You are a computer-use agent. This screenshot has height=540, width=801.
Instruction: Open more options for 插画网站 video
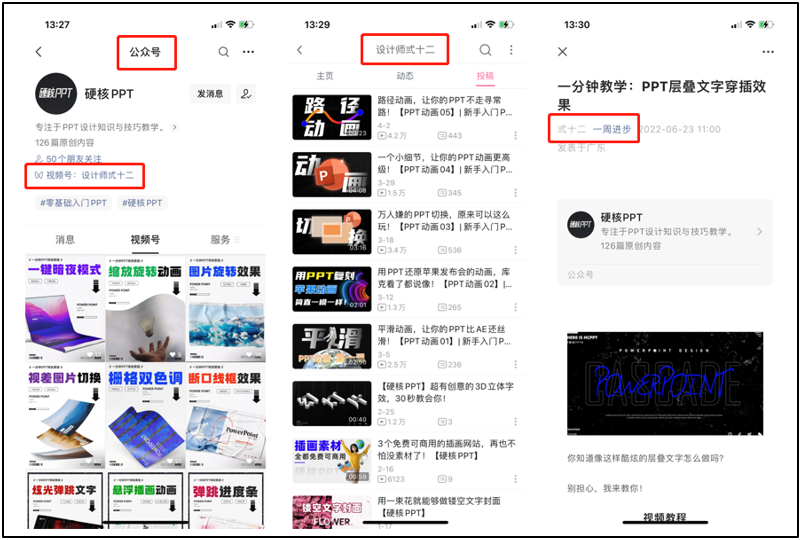[x=515, y=479]
